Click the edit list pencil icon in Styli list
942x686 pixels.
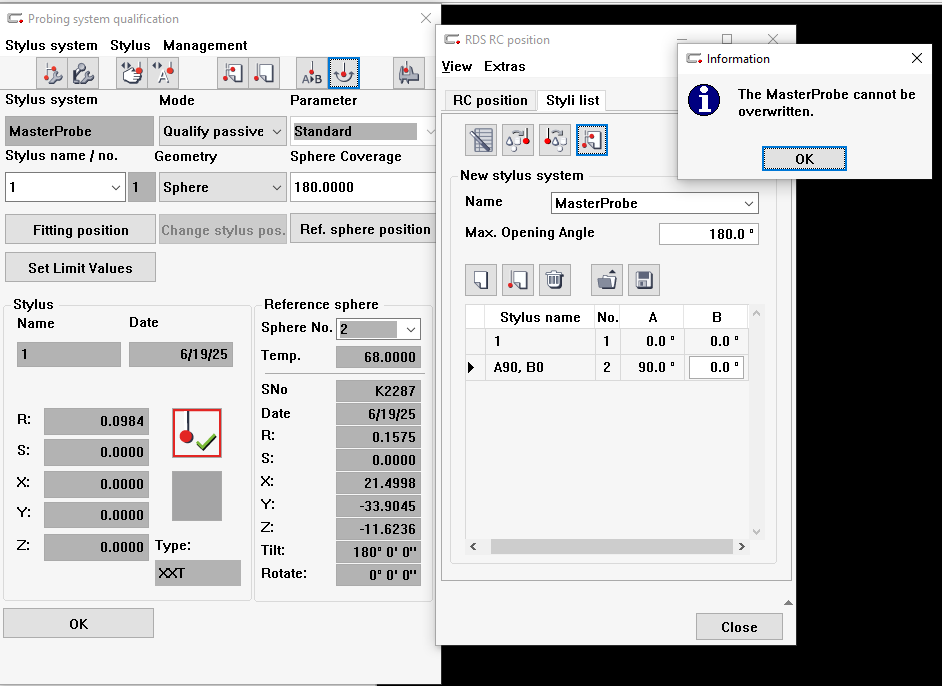point(481,140)
